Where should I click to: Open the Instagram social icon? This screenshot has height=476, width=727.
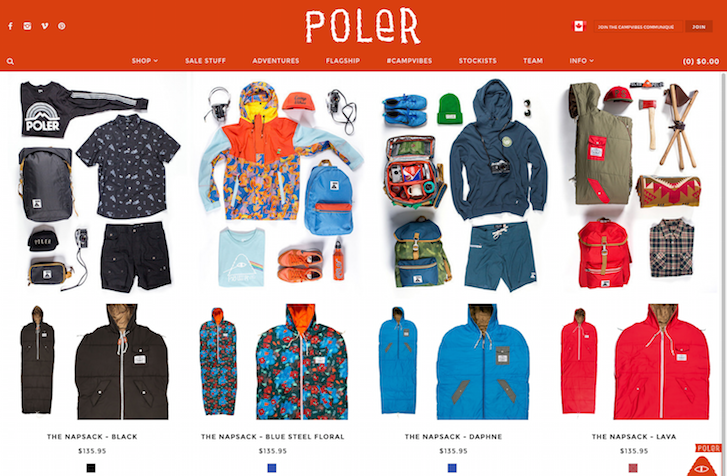click(x=27, y=26)
